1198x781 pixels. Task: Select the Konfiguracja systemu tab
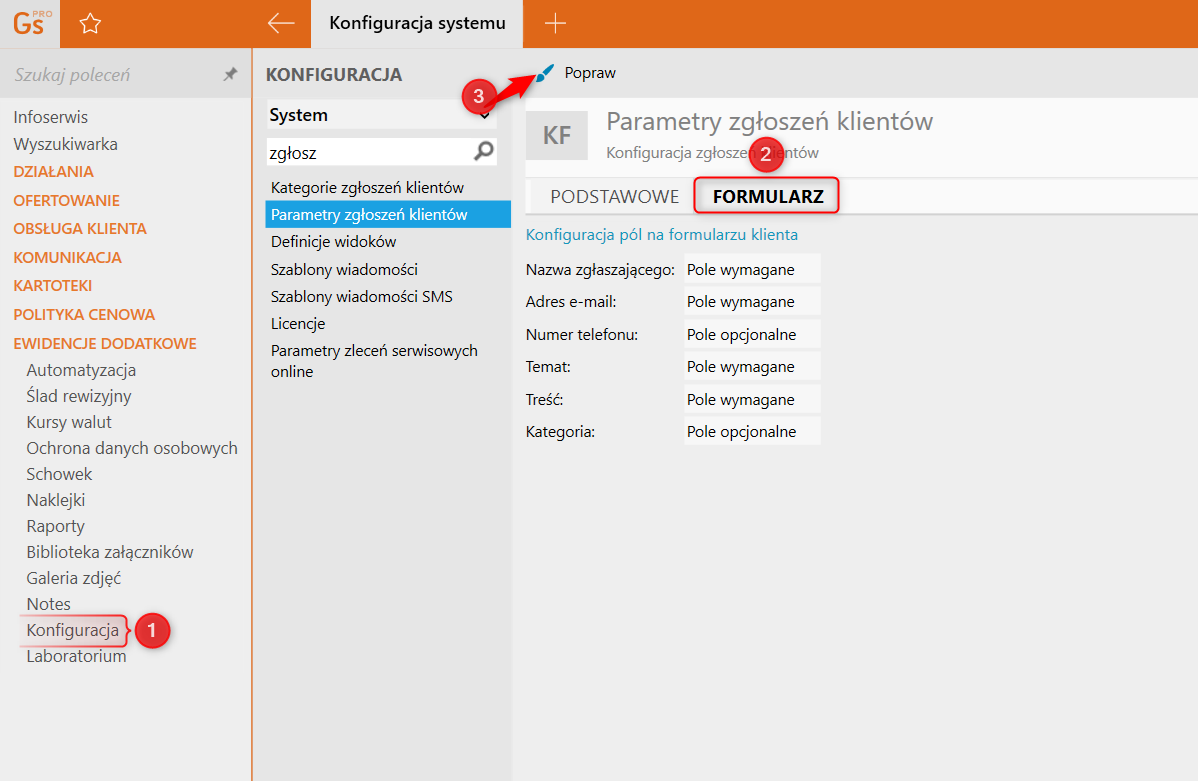click(x=417, y=24)
